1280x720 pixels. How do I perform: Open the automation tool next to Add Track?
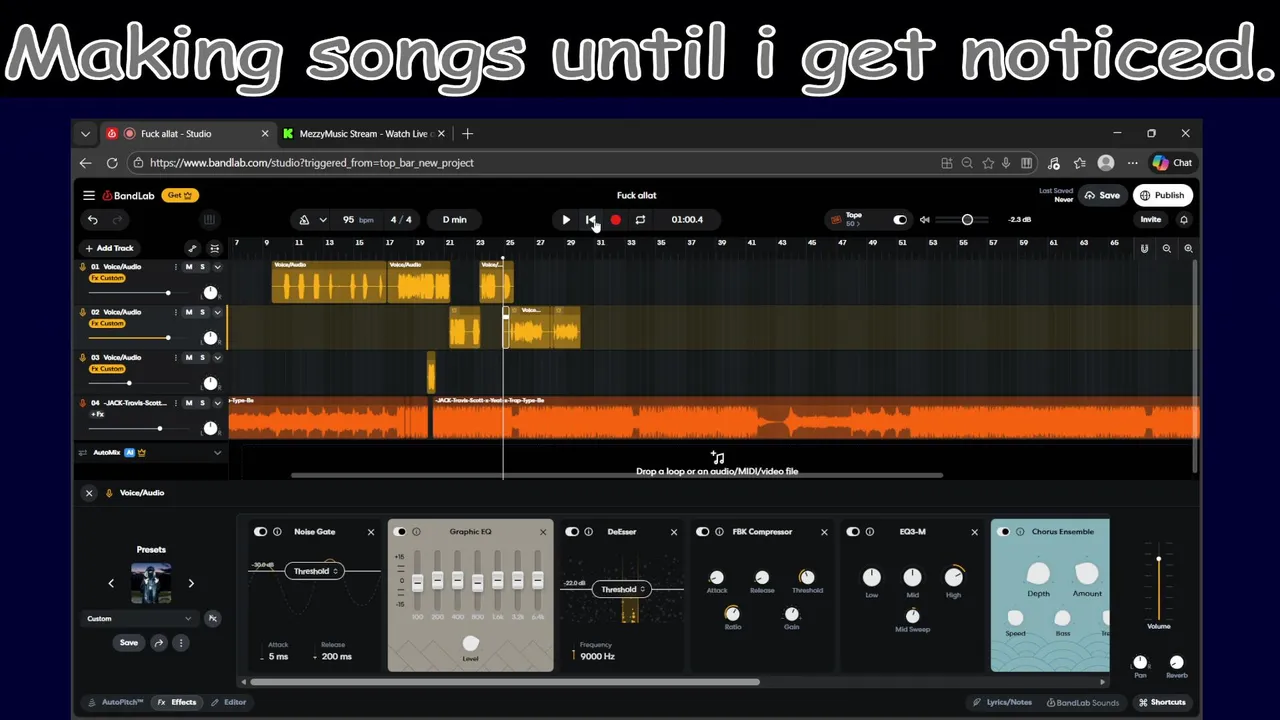(x=192, y=248)
